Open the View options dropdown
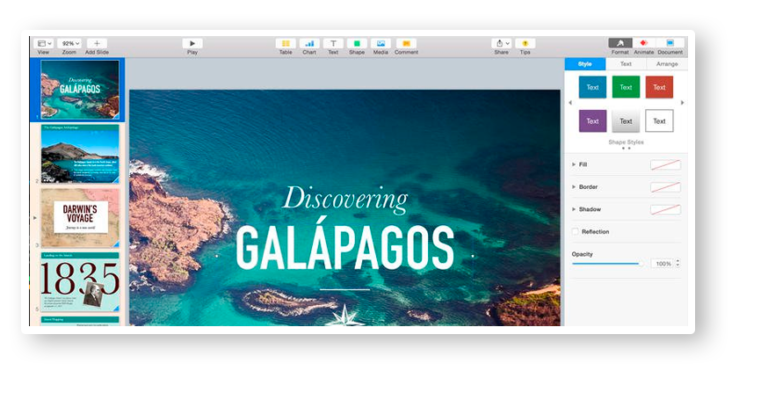768x400 pixels. point(43,43)
